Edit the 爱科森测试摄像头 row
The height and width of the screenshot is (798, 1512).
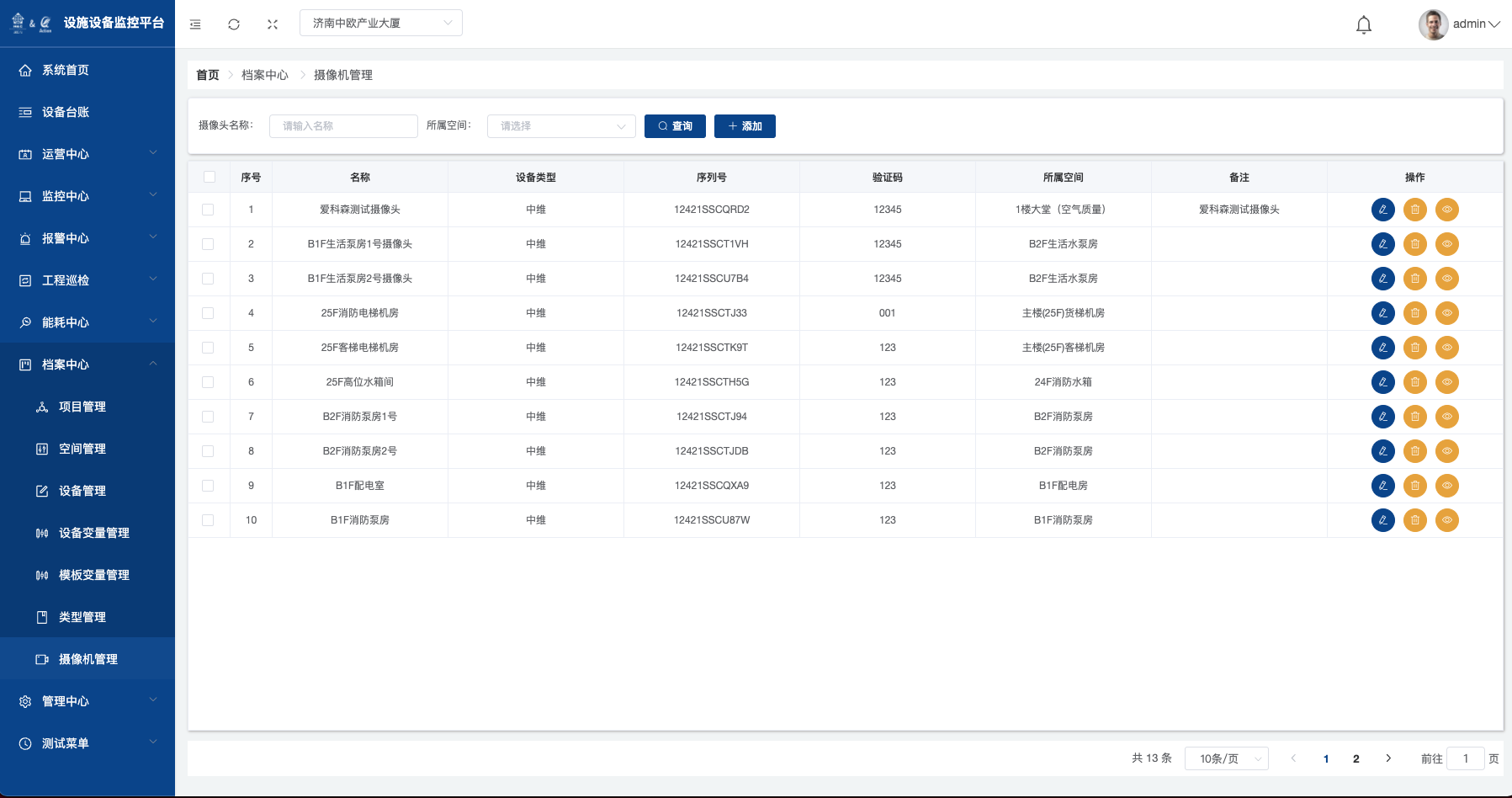point(1382,210)
